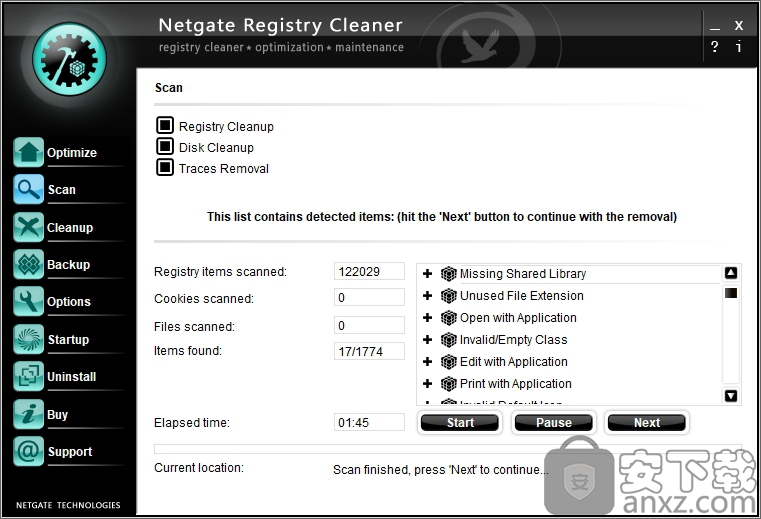This screenshot has width=761, height=519.
Task: Open the Cleanup section
Action: 70,228
